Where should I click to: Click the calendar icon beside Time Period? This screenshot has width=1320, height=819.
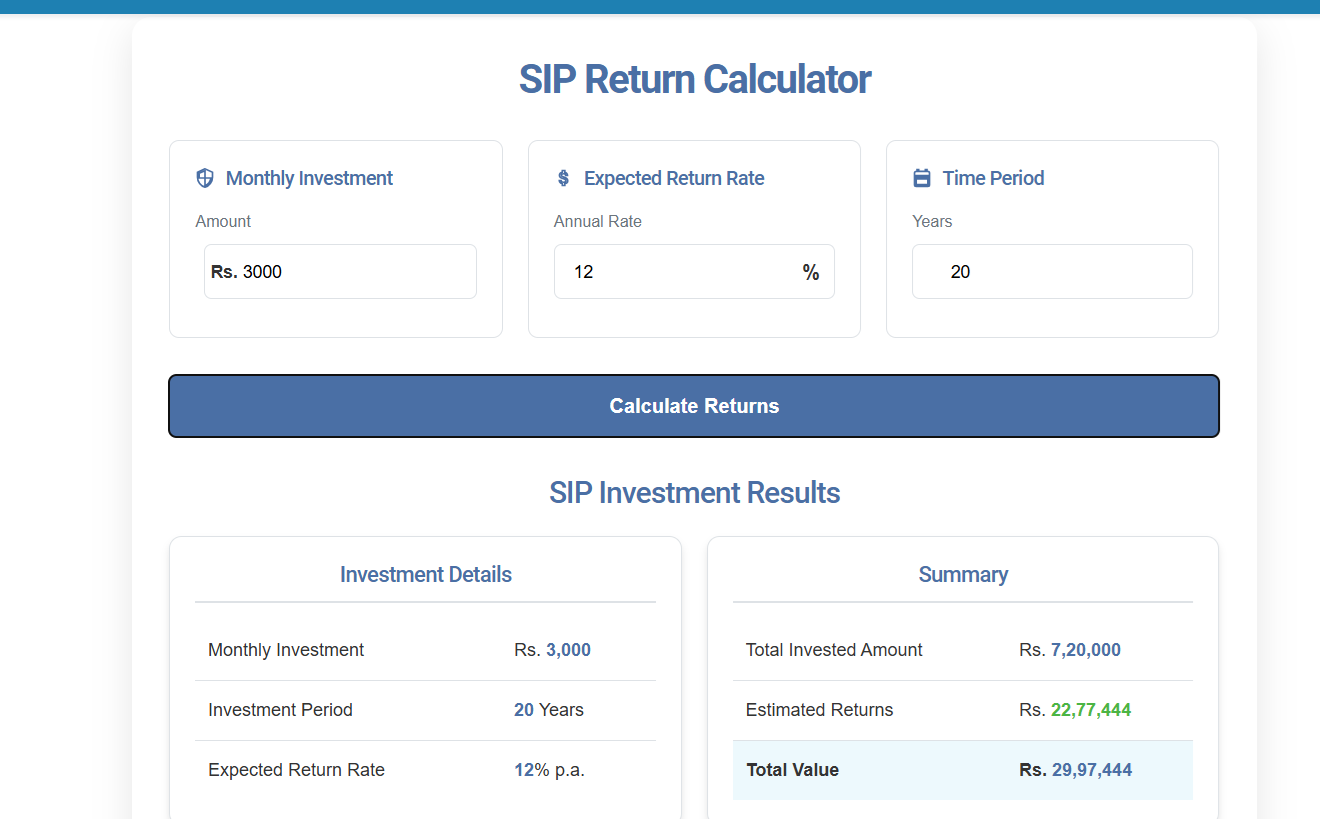[x=920, y=177]
